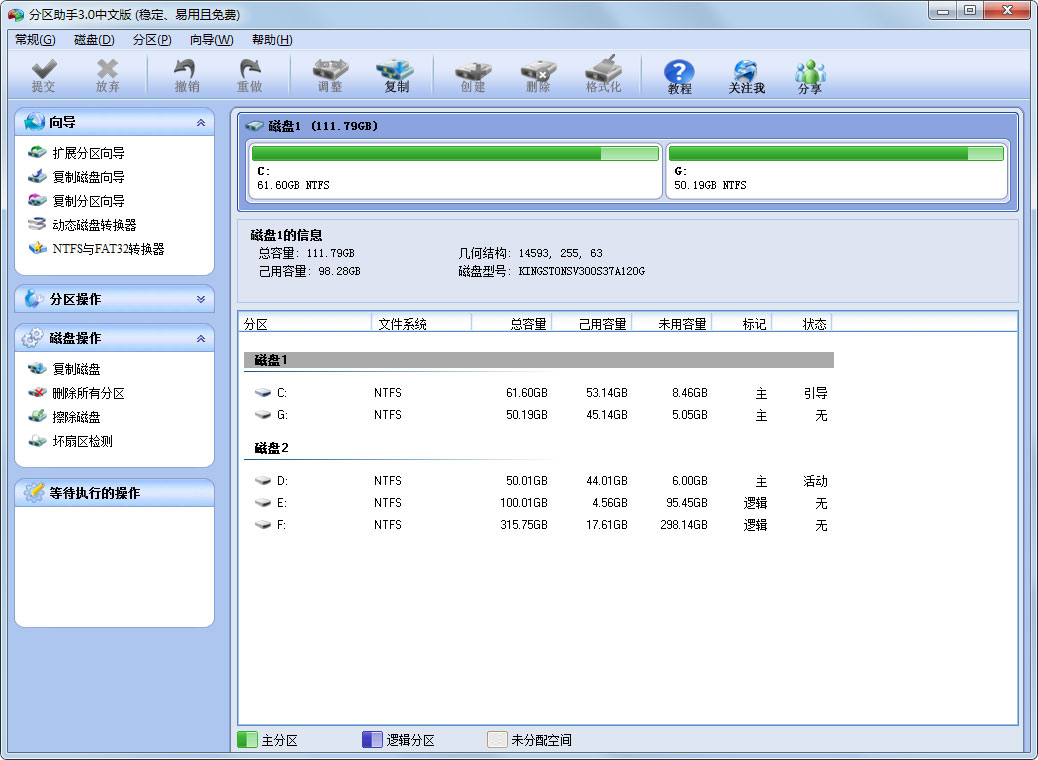The image size is (1038, 760).
Task: Collapse the 向导 panel in sidebar
Action: pyautogui.click(x=201, y=123)
